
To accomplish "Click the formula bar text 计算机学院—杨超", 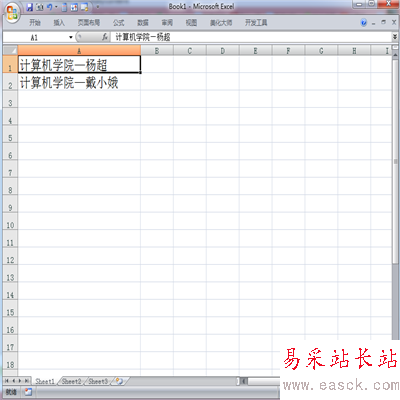I will click(x=143, y=37).
